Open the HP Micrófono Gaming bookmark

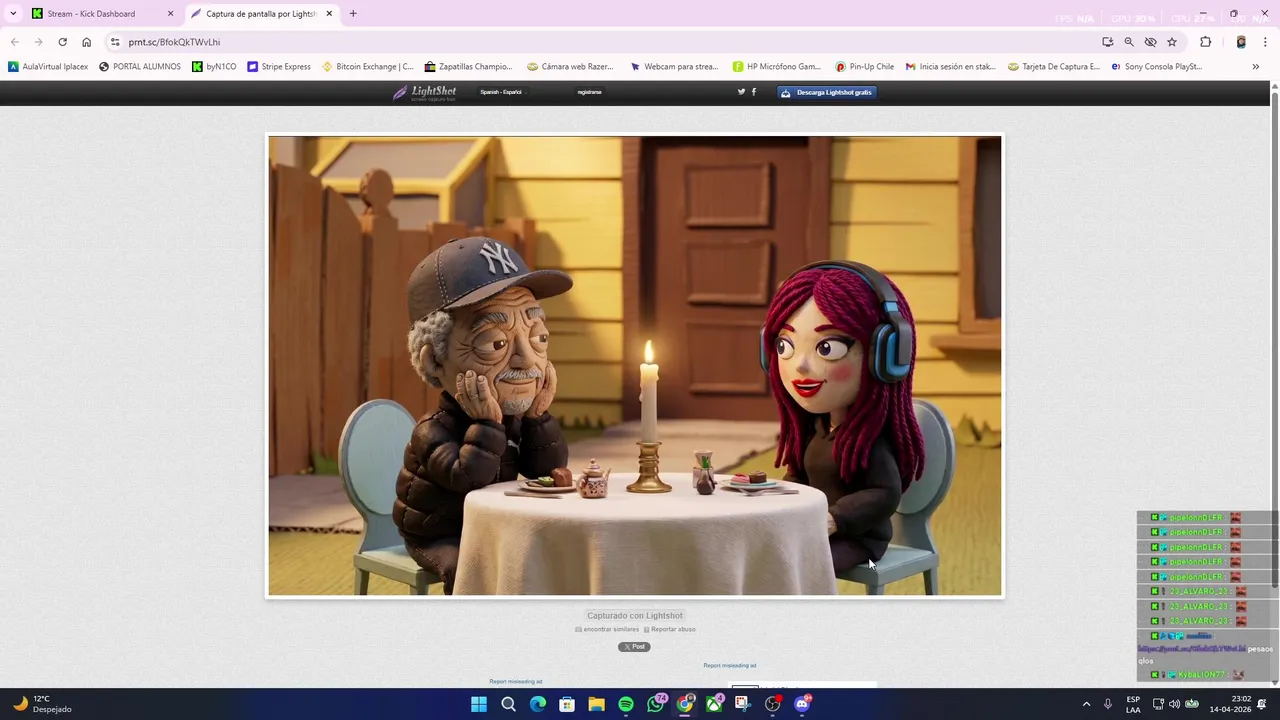pos(777,67)
